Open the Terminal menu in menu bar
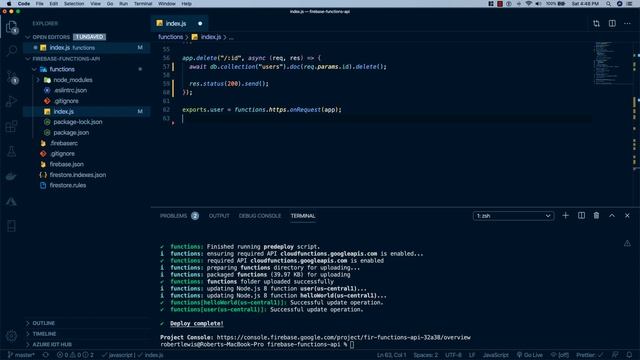640x360 pixels. pyautogui.click(x=142, y=4)
